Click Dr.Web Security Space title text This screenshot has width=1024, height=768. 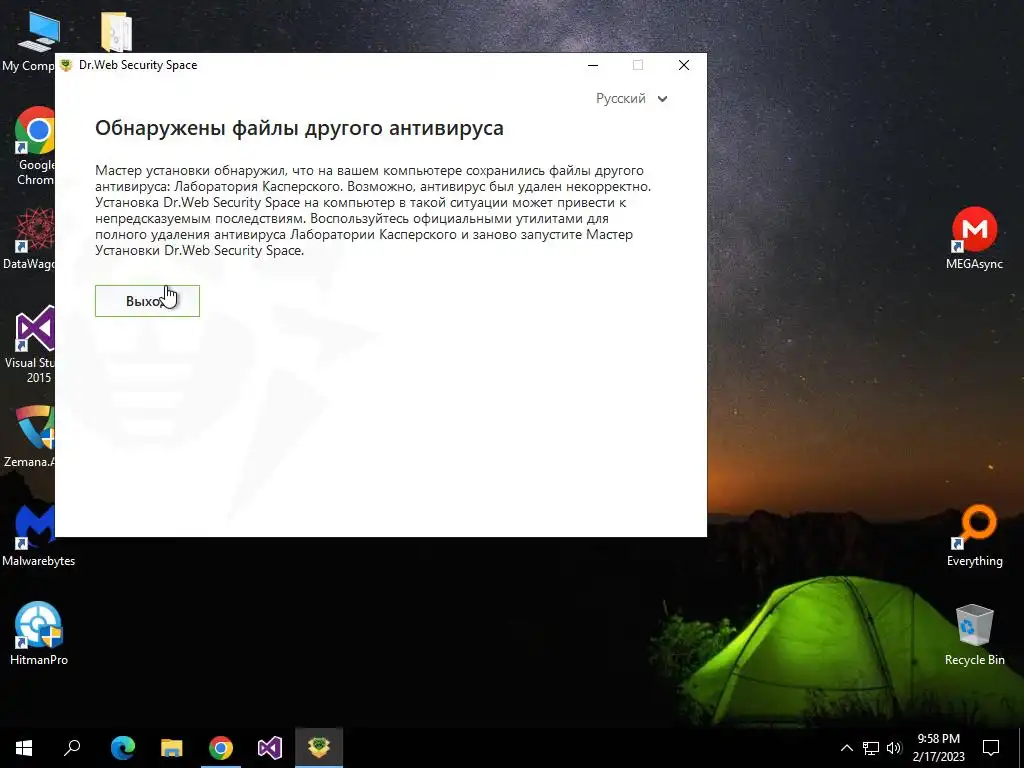click(x=138, y=65)
